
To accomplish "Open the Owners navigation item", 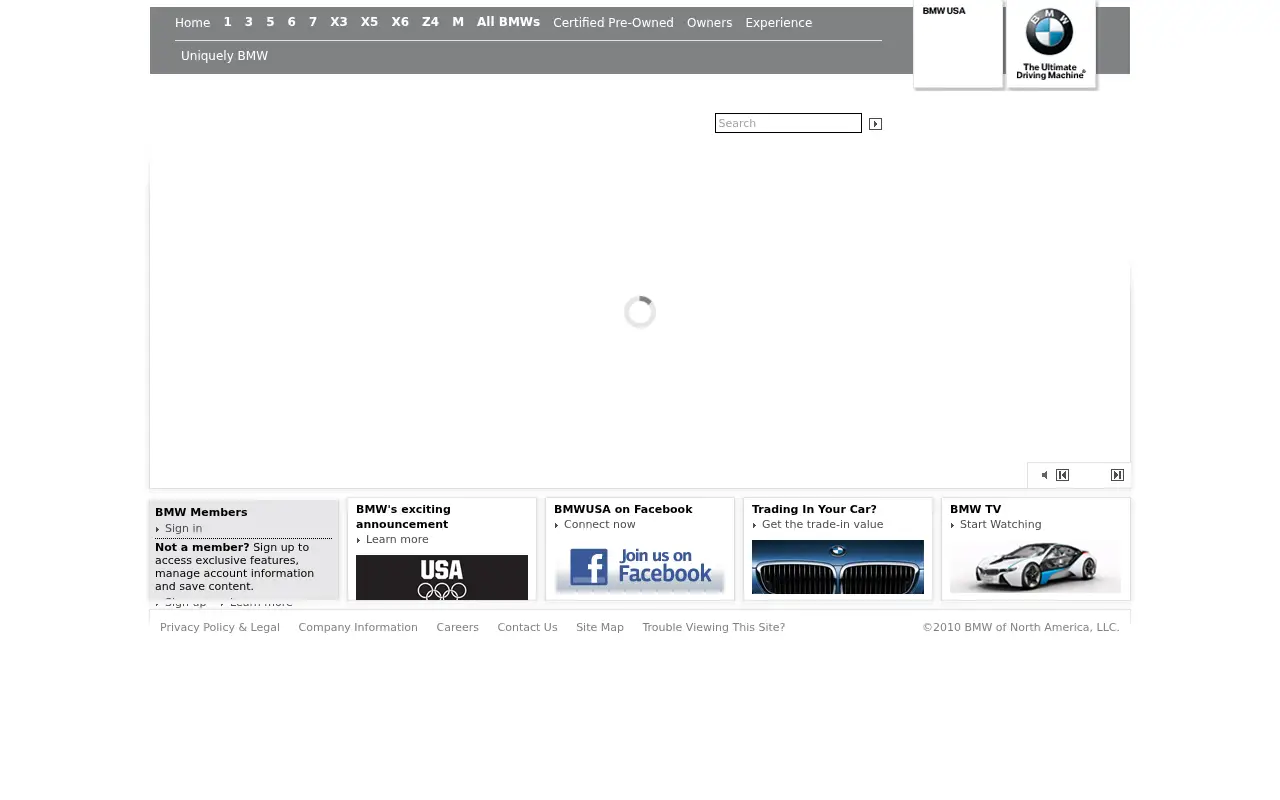I will point(709,23).
